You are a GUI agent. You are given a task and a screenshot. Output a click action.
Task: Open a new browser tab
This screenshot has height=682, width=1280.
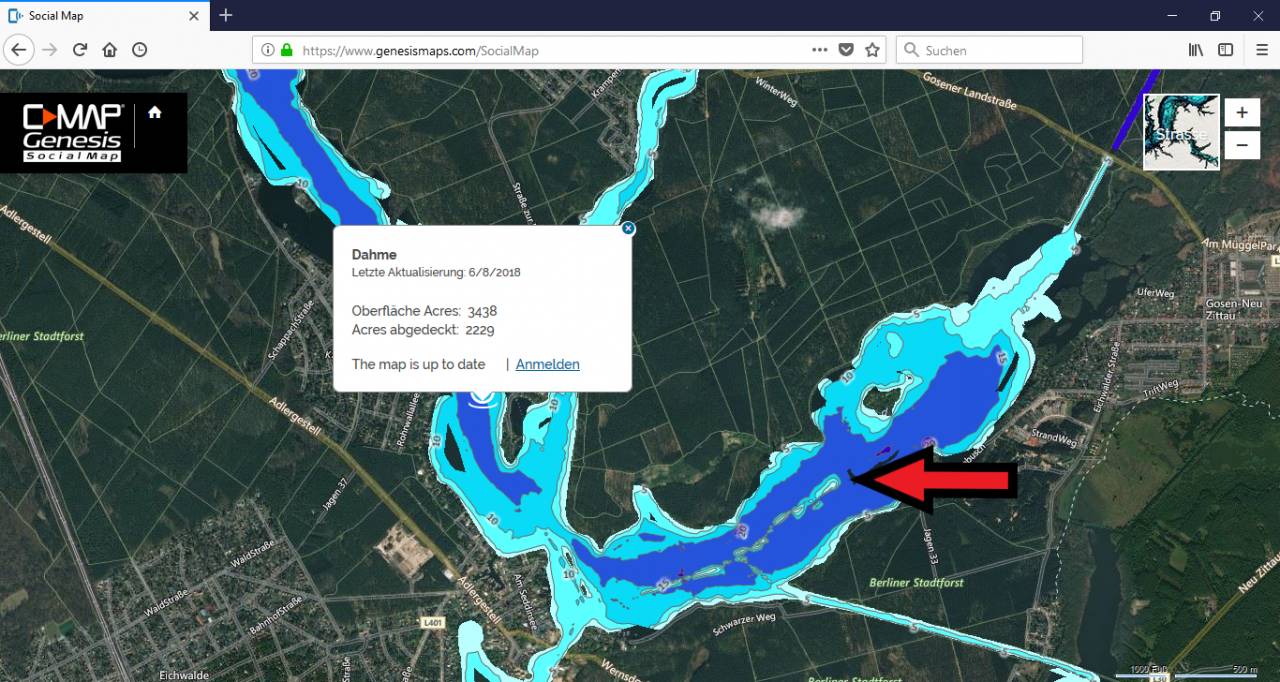click(226, 15)
